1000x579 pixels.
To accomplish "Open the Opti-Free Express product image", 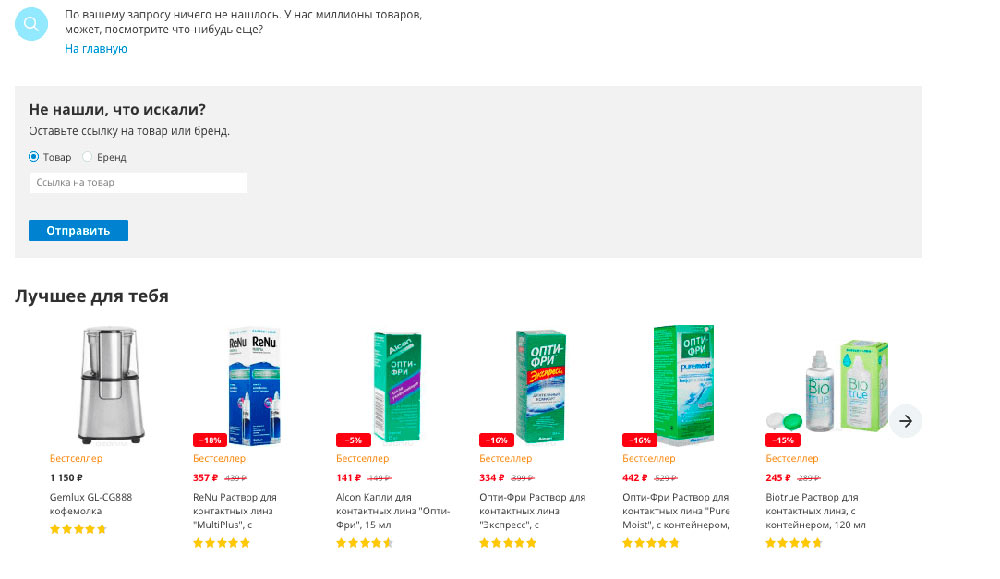I will (x=540, y=386).
